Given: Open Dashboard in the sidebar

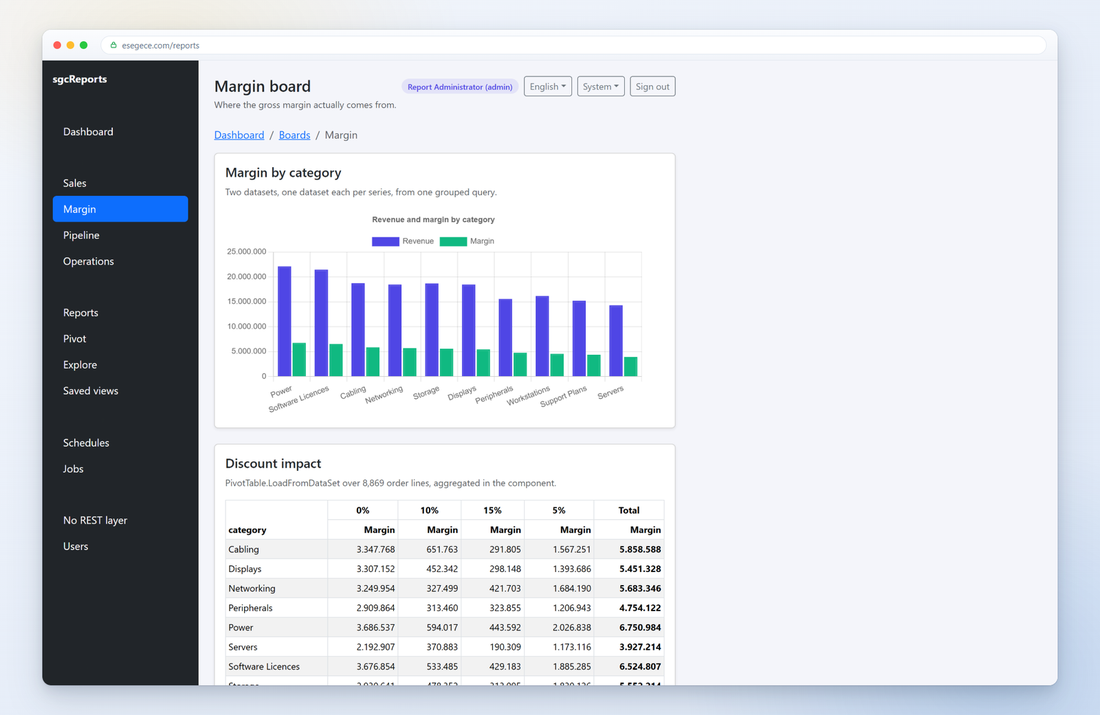Looking at the screenshot, I should tap(120, 132).
